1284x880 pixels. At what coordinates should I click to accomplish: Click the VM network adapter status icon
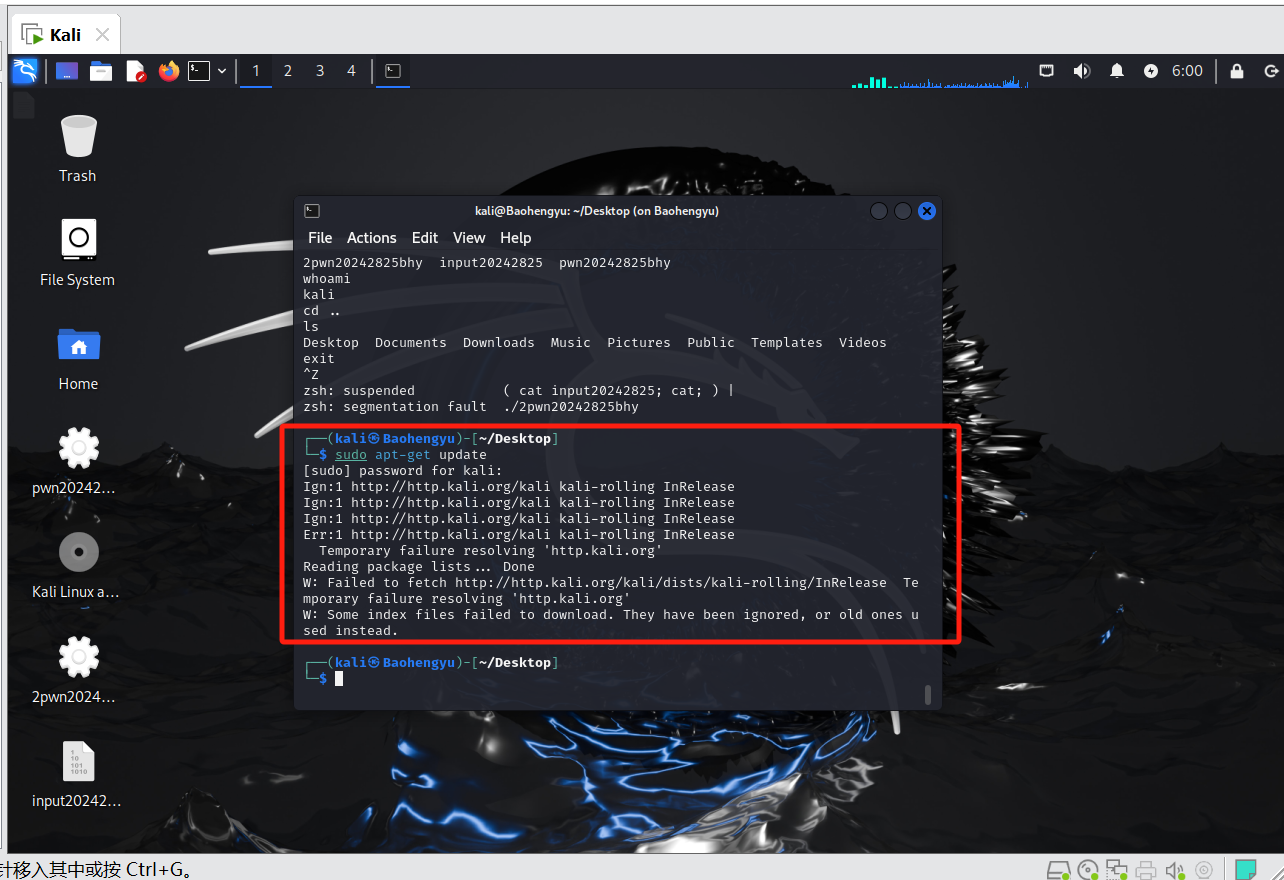1117,870
